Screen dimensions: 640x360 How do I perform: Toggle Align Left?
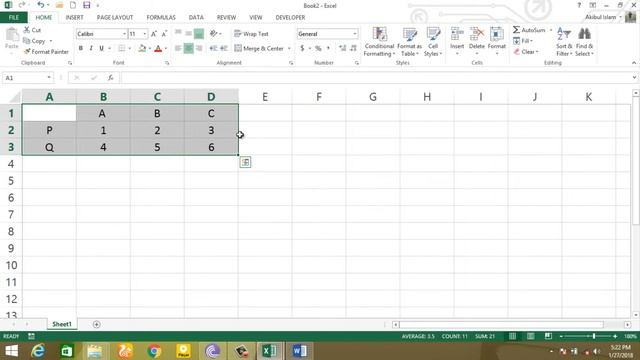(x=178, y=48)
